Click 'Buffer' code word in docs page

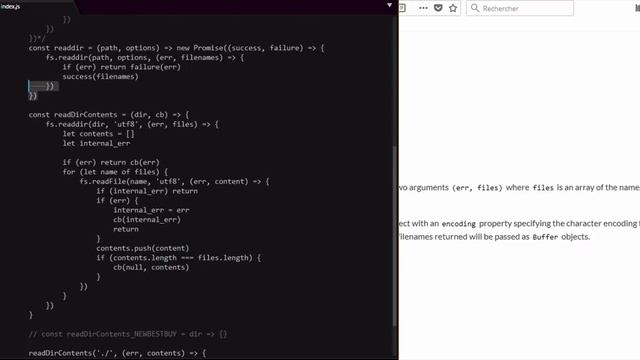pos(545,237)
